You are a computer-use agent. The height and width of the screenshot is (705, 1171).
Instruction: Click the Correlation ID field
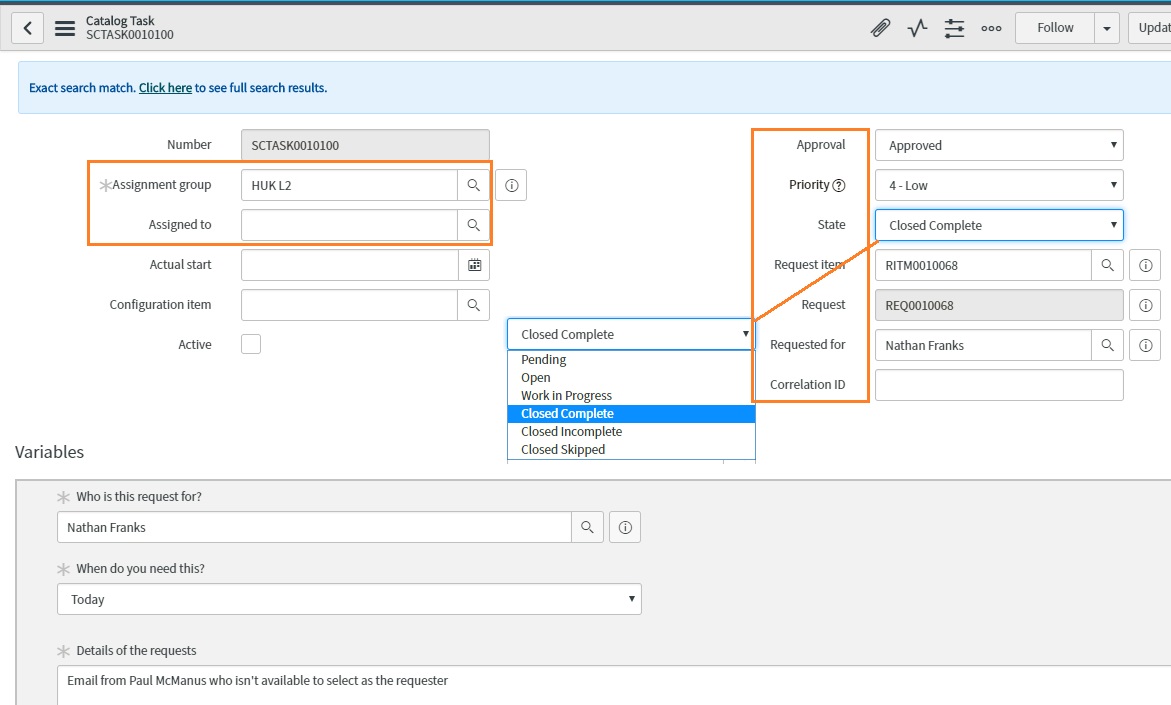click(999, 385)
